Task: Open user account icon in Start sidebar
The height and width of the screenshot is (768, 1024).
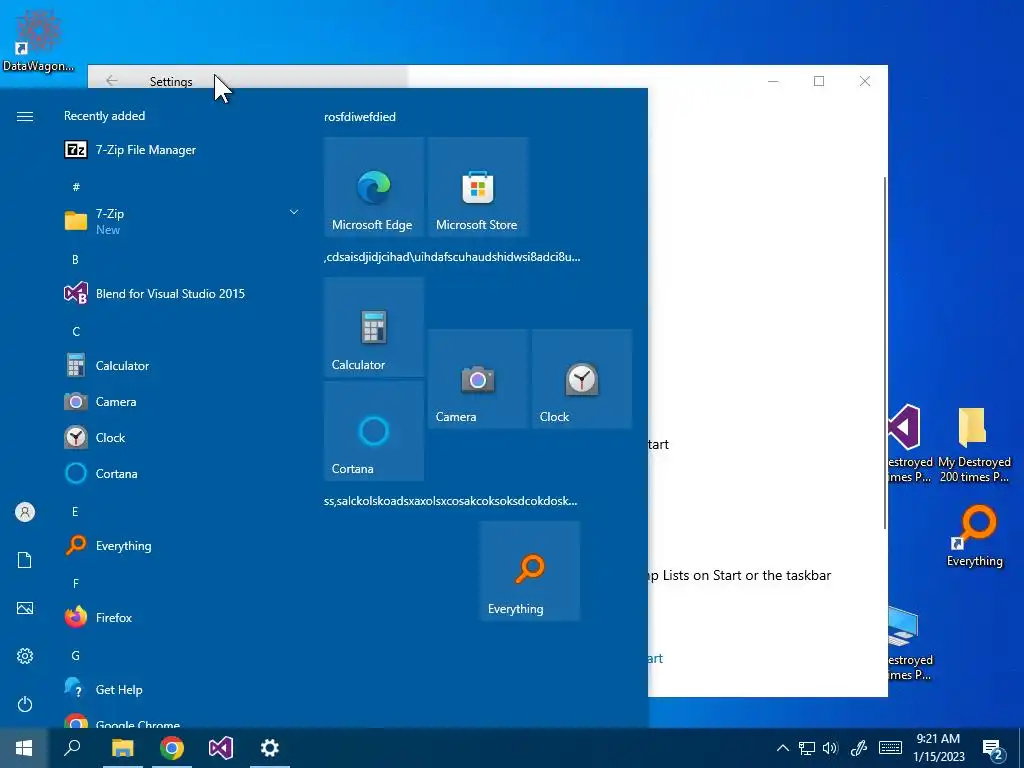Action: click(25, 512)
